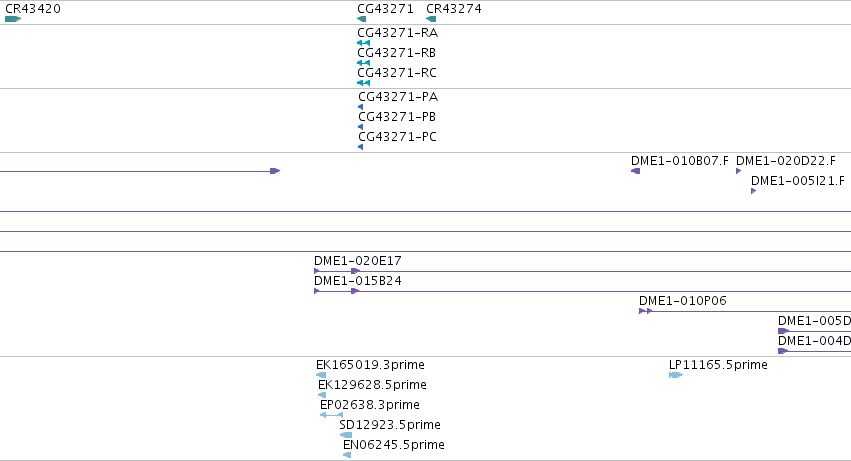Viewport: 851px width, 461px height.
Task: Click the DME1-010B07.F feature arrow
Action: (x=636, y=171)
